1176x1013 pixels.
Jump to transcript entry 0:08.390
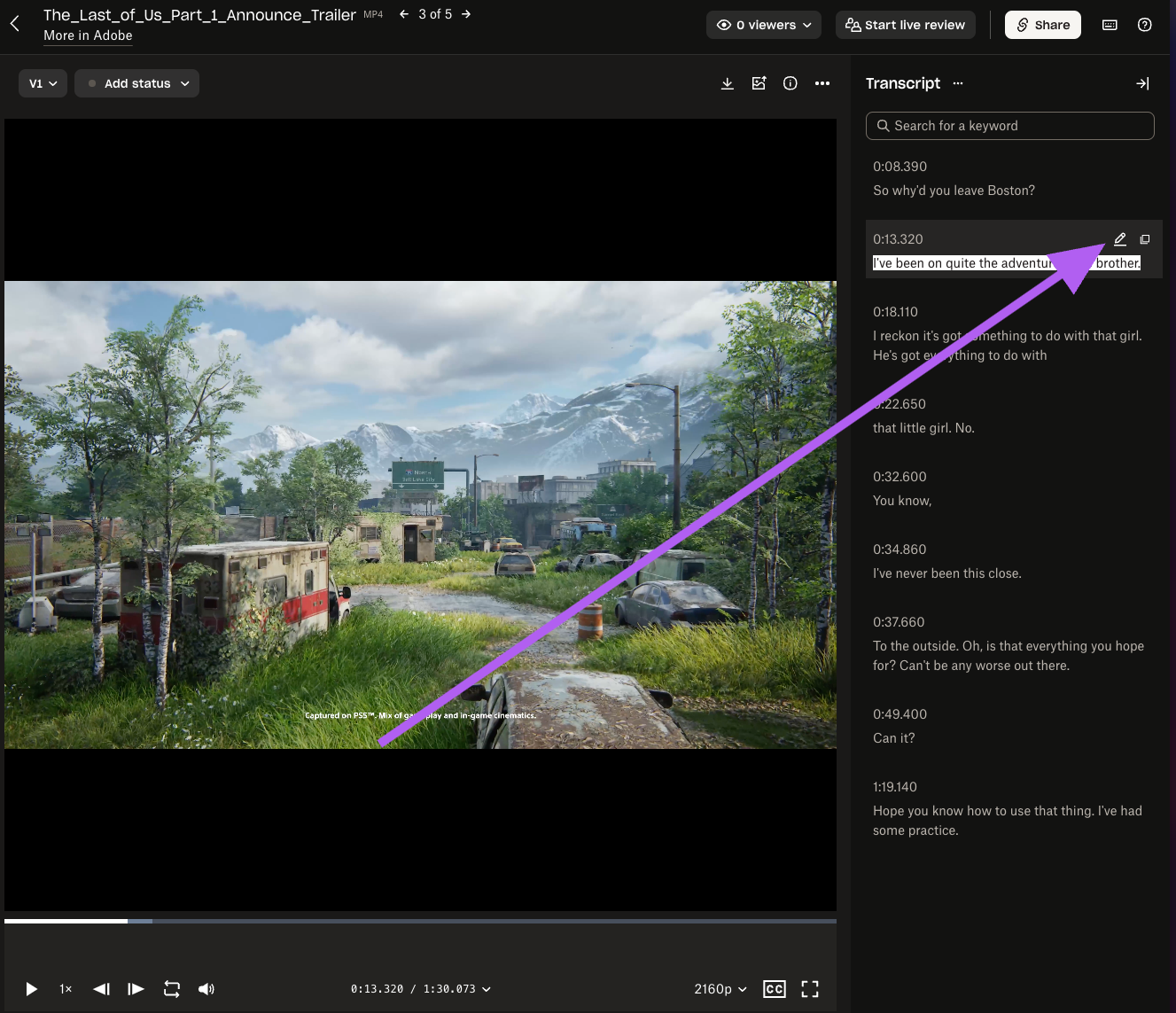(900, 167)
